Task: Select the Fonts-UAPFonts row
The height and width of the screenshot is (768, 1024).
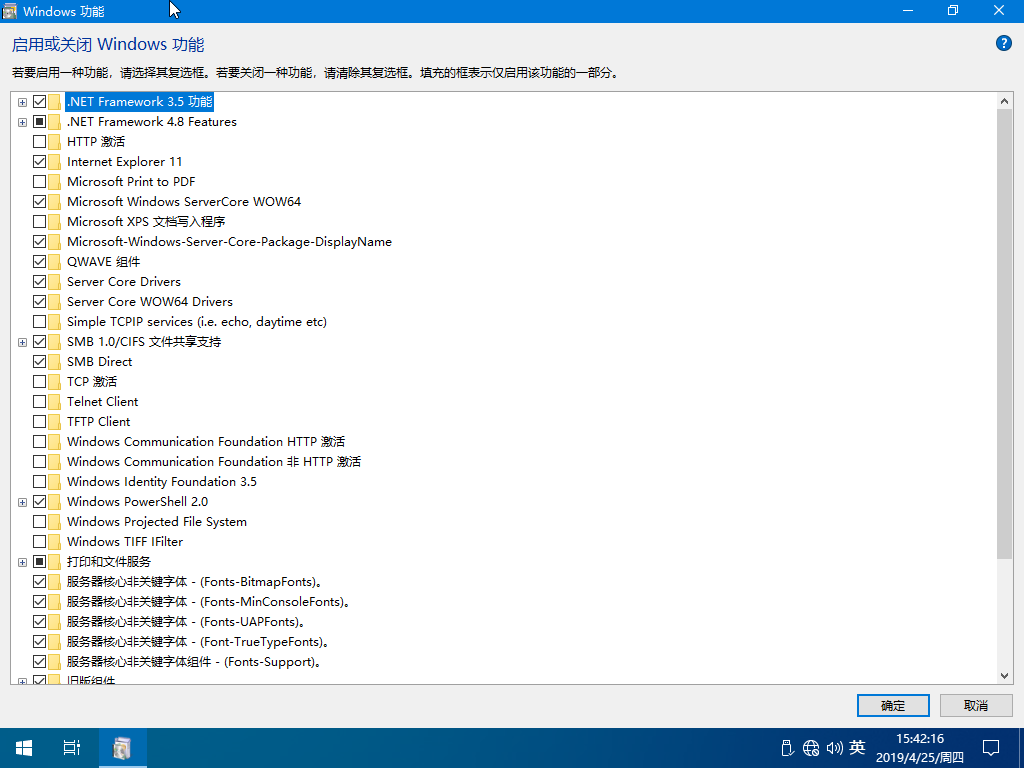Action: 185,622
